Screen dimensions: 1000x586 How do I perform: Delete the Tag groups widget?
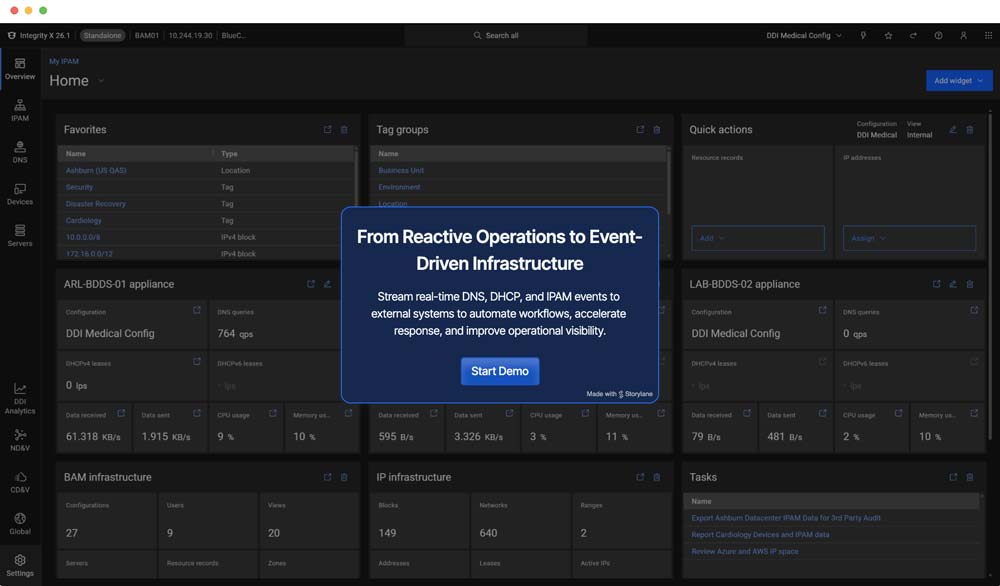click(x=656, y=129)
